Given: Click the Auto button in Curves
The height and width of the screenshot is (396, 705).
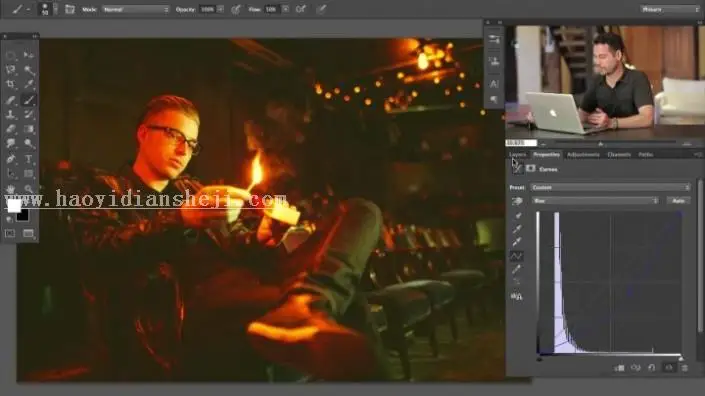Looking at the screenshot, I should click(x=678, y=200).
